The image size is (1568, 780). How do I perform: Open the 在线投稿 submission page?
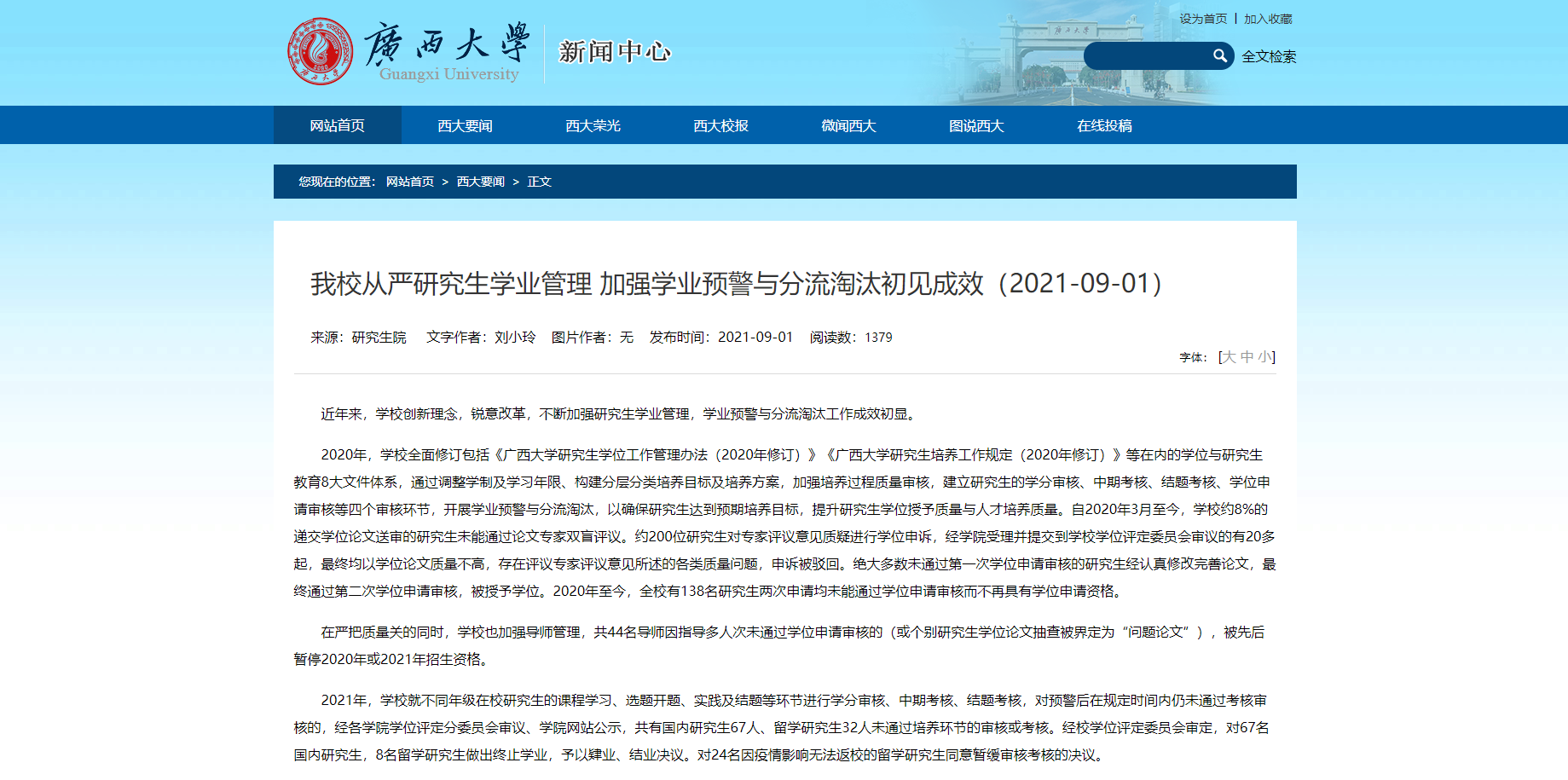coord(1104,126)
